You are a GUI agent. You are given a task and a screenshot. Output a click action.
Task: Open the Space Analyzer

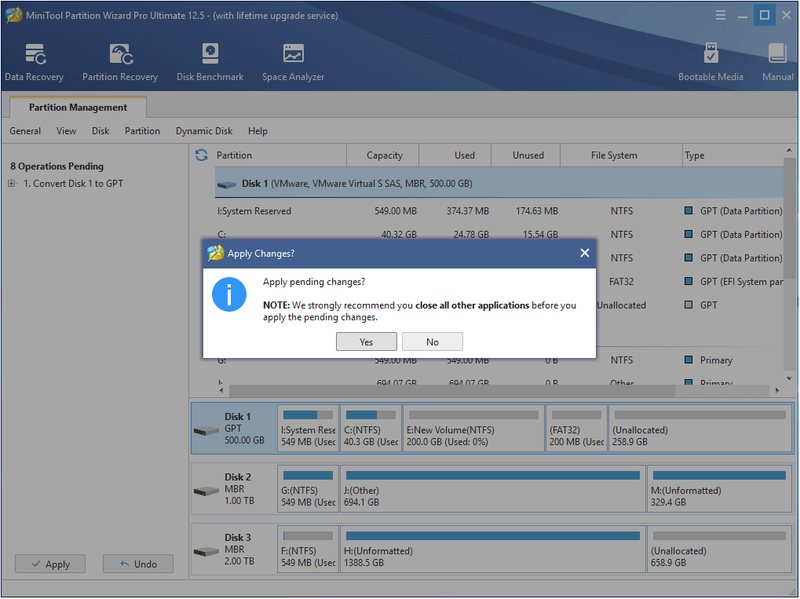293,62
